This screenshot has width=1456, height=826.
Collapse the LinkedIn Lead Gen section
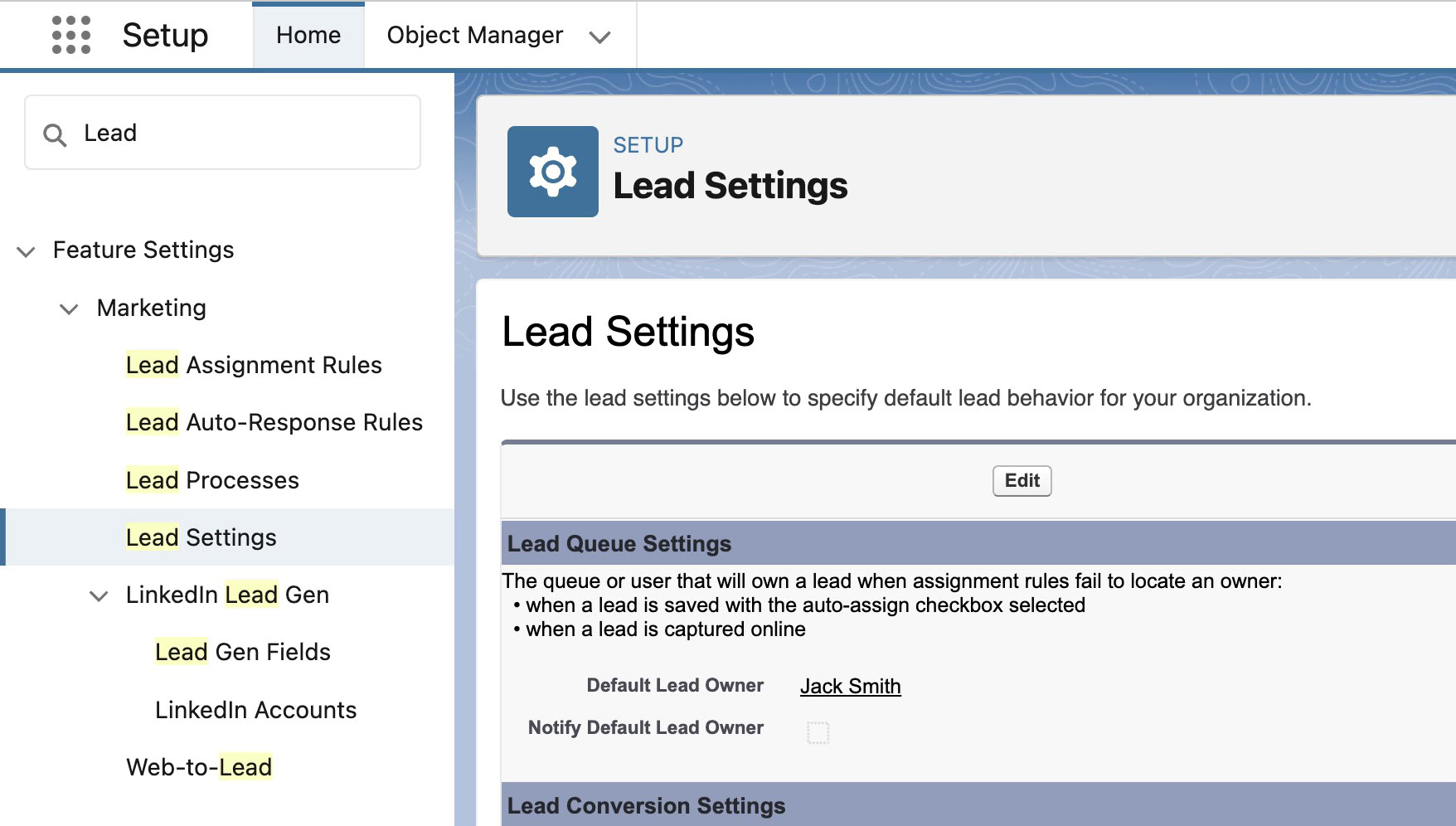click(x=99, y=595)
